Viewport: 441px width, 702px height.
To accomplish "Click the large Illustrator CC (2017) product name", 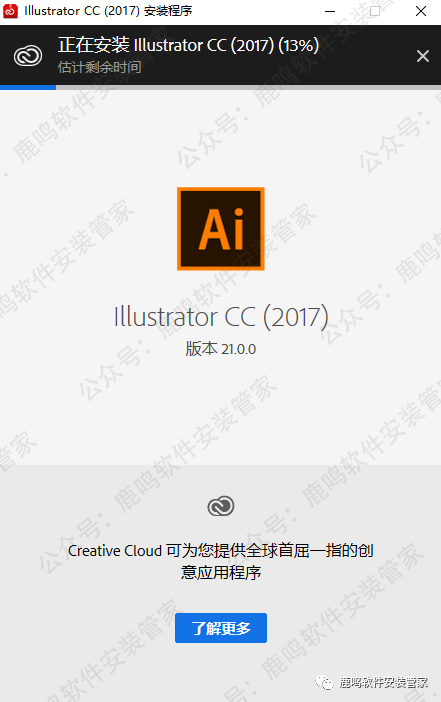I will point(221,317).
